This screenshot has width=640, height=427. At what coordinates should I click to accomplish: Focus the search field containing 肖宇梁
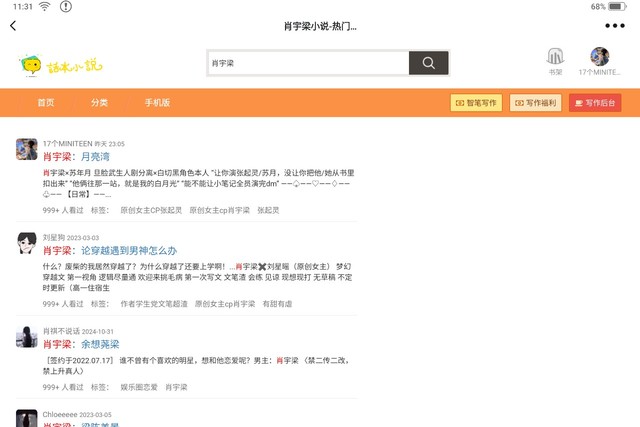click(x=307, y=63)
